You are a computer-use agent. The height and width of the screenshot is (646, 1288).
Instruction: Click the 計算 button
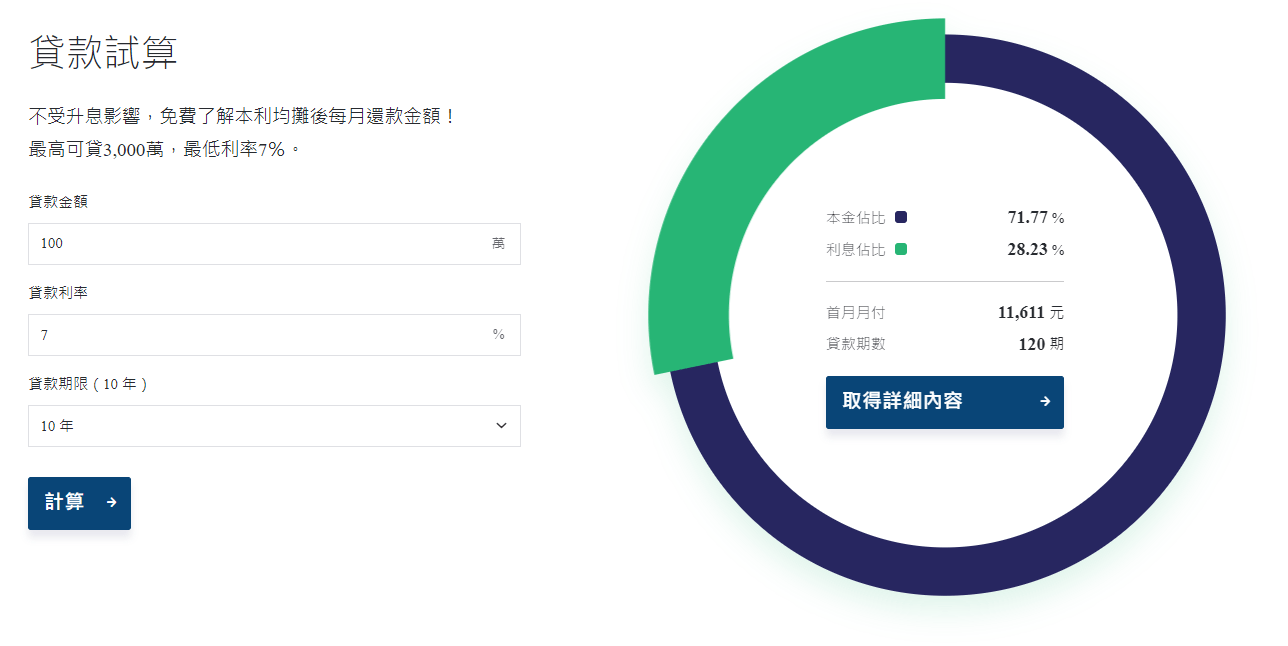point(79,503)
